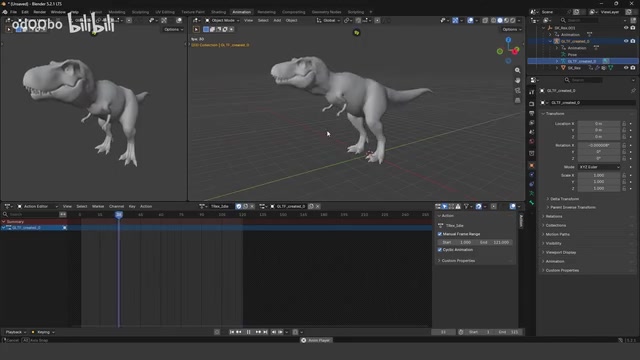Image resolution: width=640 pixels, height=360 pixels.
Task: Expand the Relations panel
Action: (x=553, y=216)
